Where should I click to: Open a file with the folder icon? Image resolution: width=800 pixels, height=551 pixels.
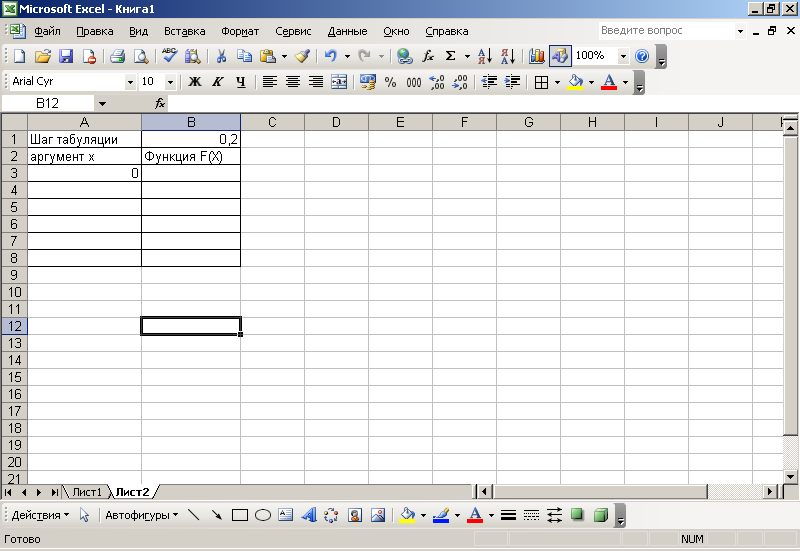tap(43, 56)
